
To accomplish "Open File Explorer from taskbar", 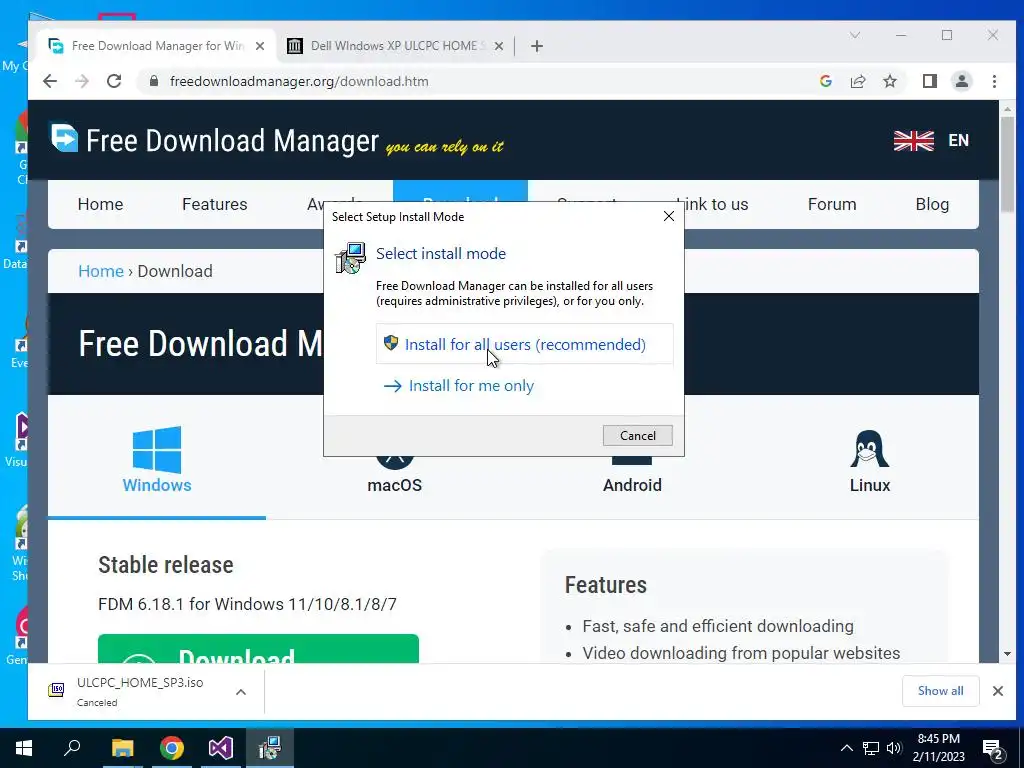I will coord(122,748).
